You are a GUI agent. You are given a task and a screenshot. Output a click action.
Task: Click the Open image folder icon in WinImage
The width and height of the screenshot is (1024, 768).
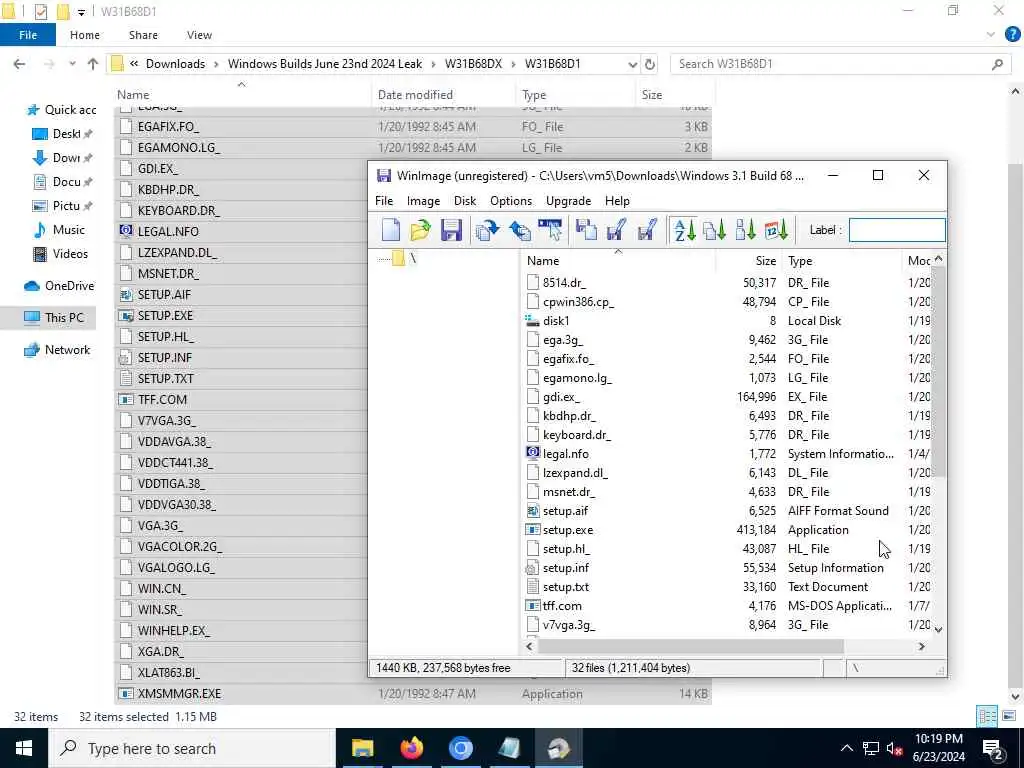(x=421, y=230)
